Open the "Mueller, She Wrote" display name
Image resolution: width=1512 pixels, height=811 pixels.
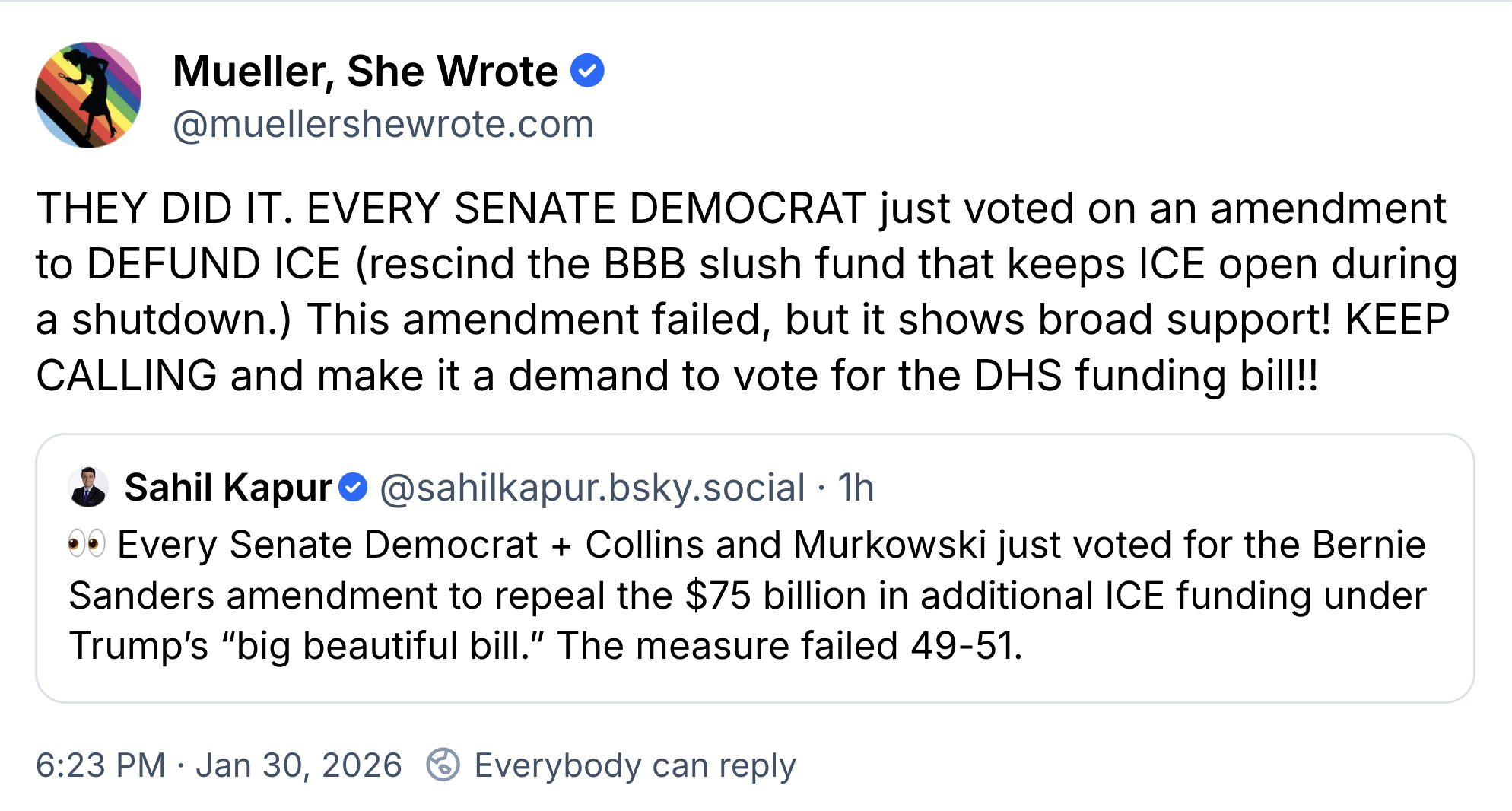tap(365, 72)
